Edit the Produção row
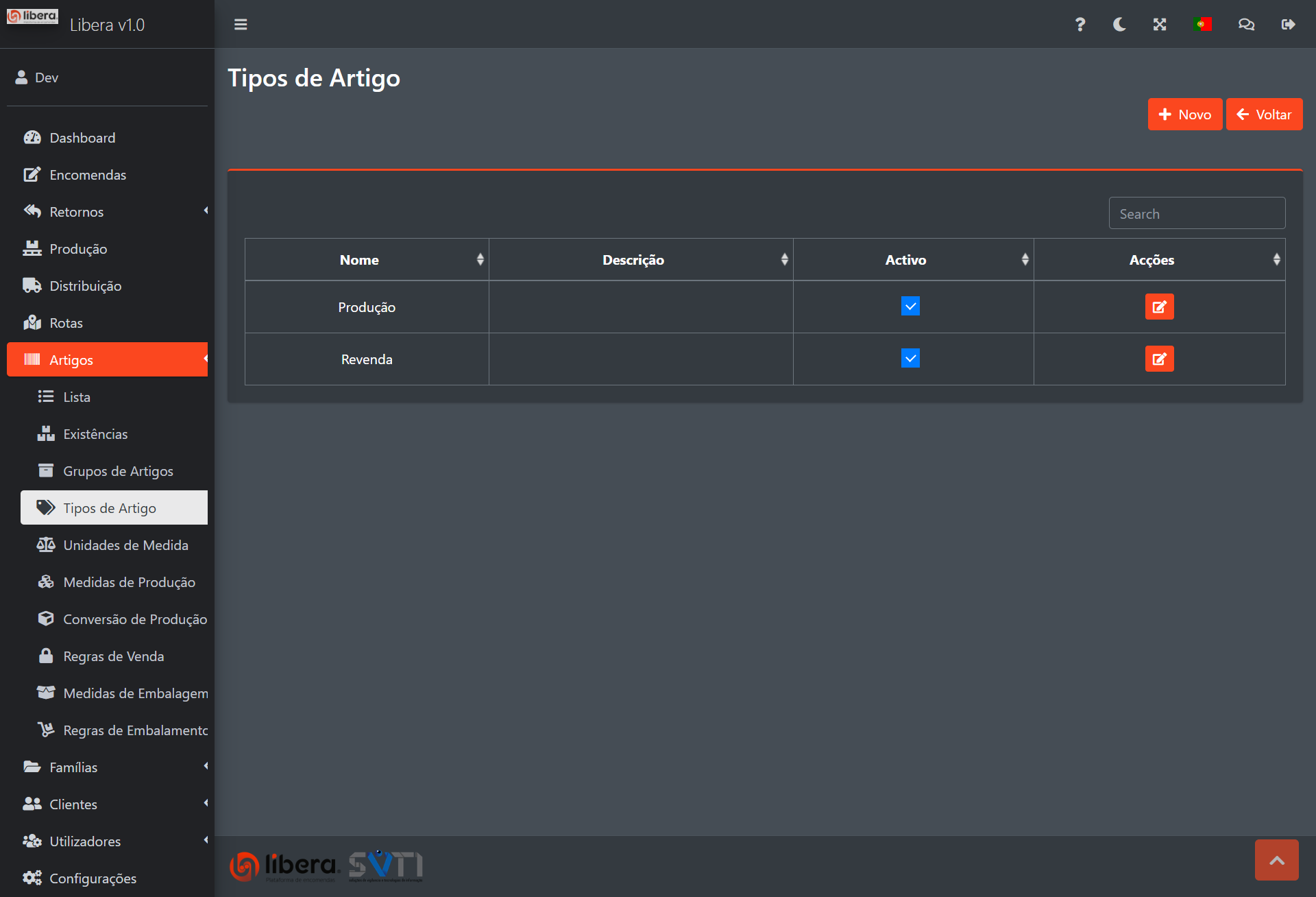Viewport: 1316px width, 897px height. (1159, 307)
